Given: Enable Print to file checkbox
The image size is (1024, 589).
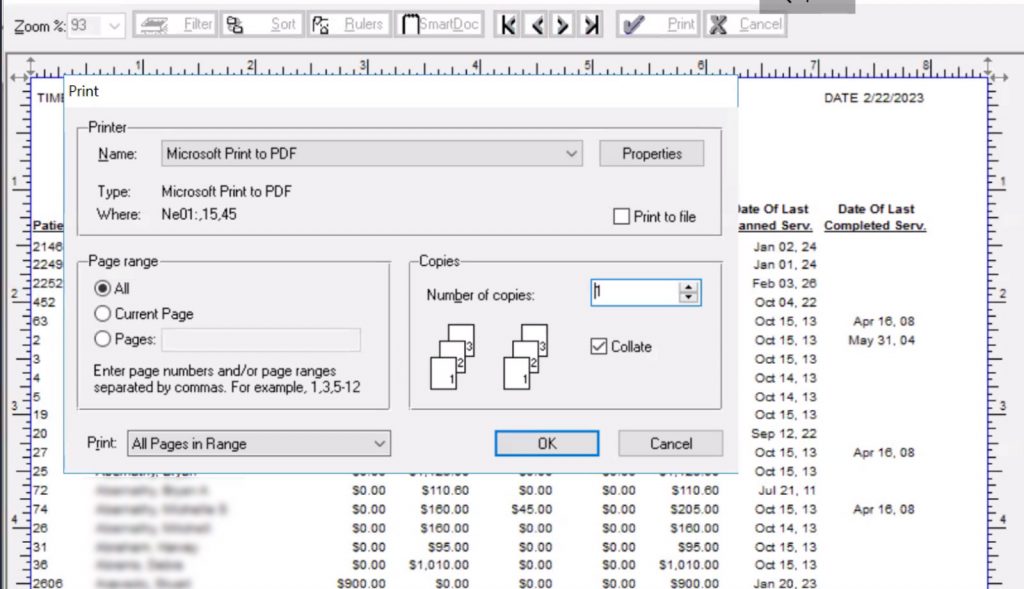Looking at the screenshot, I should [622, 216].
